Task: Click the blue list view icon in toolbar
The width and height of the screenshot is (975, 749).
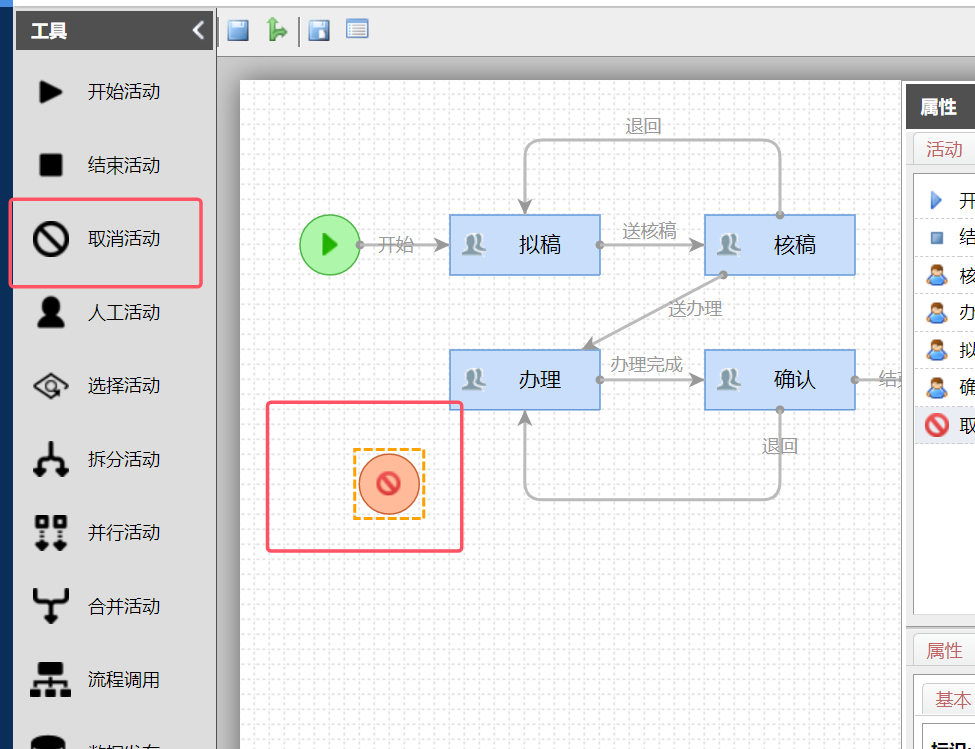Action: (x=357, y=29)
